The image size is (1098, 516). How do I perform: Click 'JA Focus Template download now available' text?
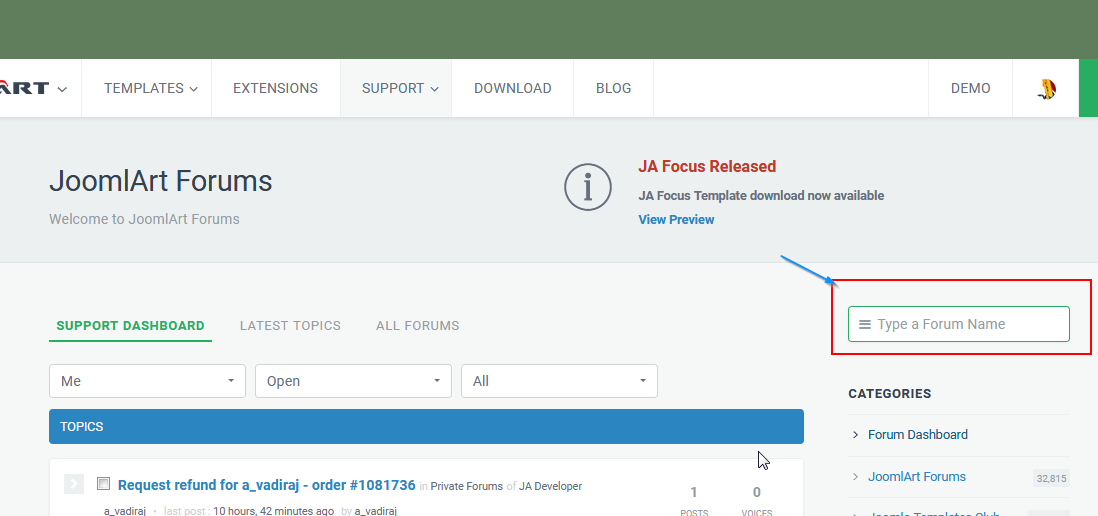click(x=760, y=195)
